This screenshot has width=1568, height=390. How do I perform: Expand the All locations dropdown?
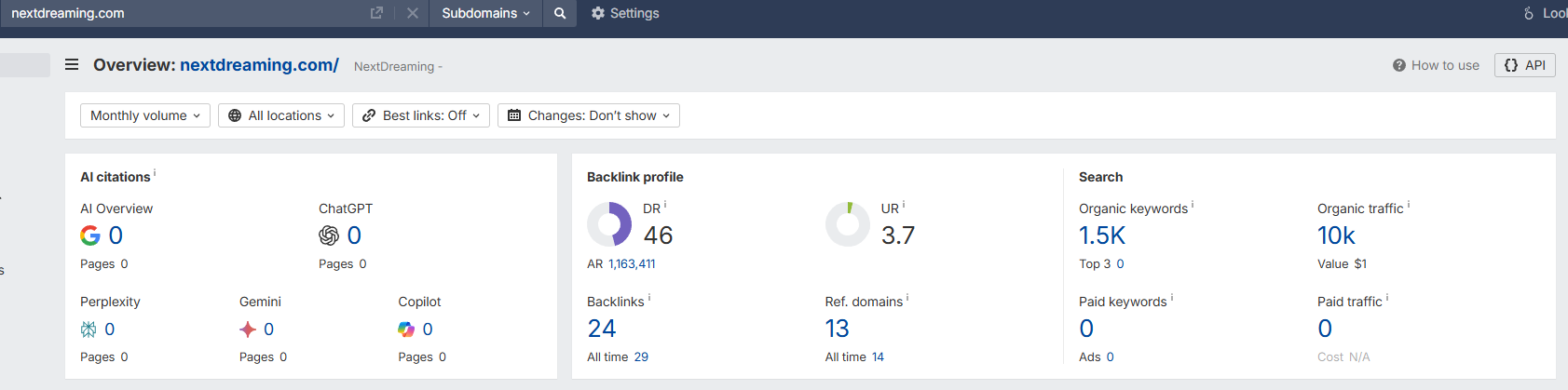[281, 115]
